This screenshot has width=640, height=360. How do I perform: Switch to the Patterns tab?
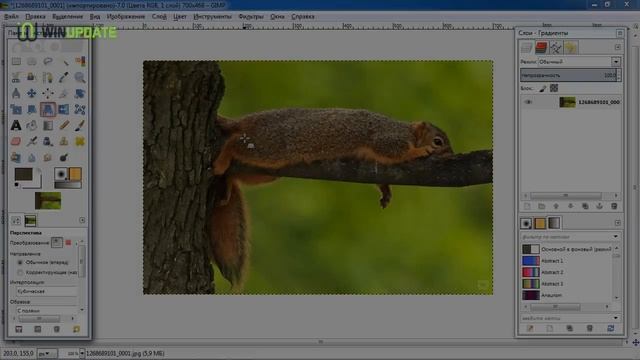(x=540, y=223)
